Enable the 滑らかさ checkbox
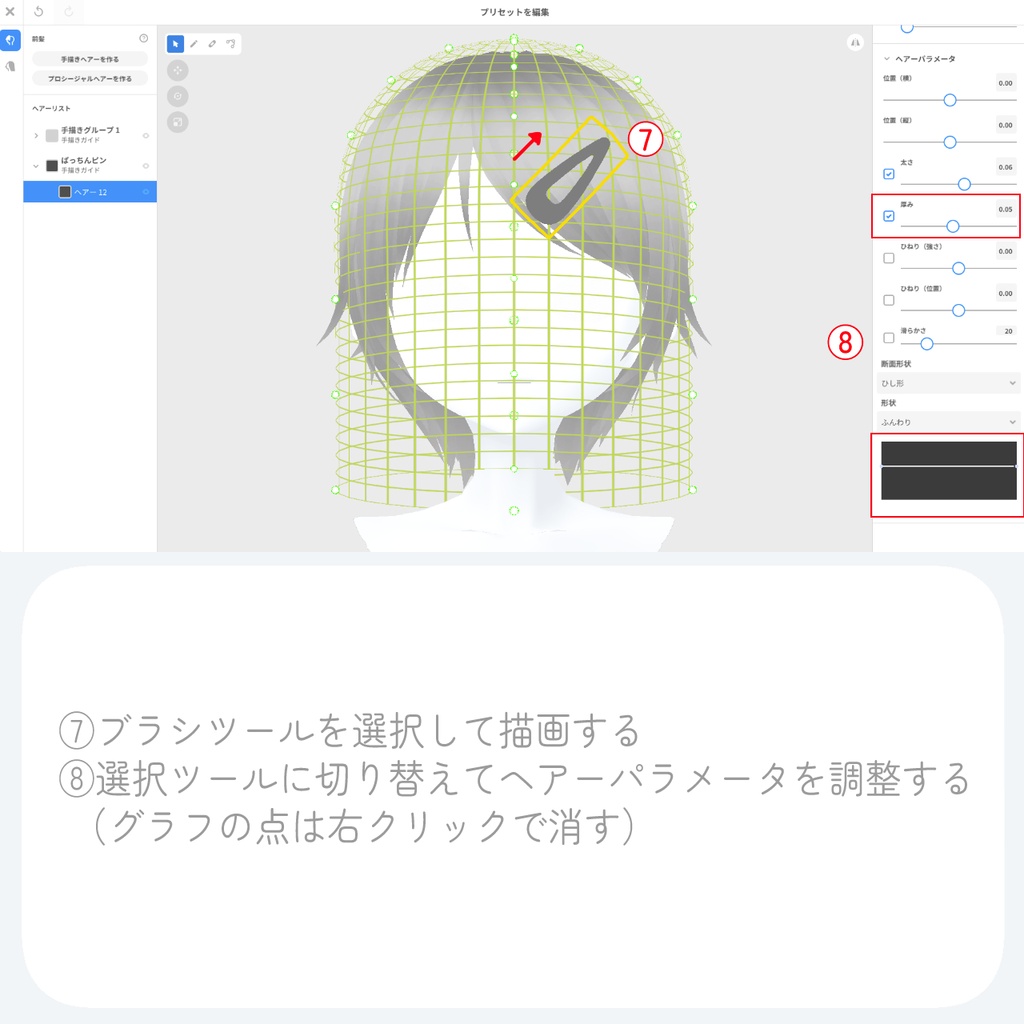Viewport: 1024px width, 1024px height. tap(889, 338)
